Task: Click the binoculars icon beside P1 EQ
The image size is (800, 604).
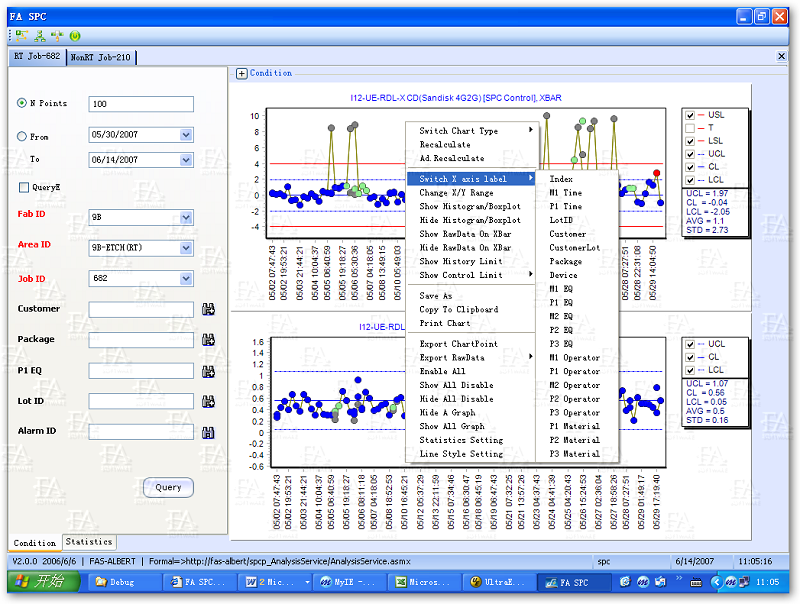Action: click(x=208, y=371)
